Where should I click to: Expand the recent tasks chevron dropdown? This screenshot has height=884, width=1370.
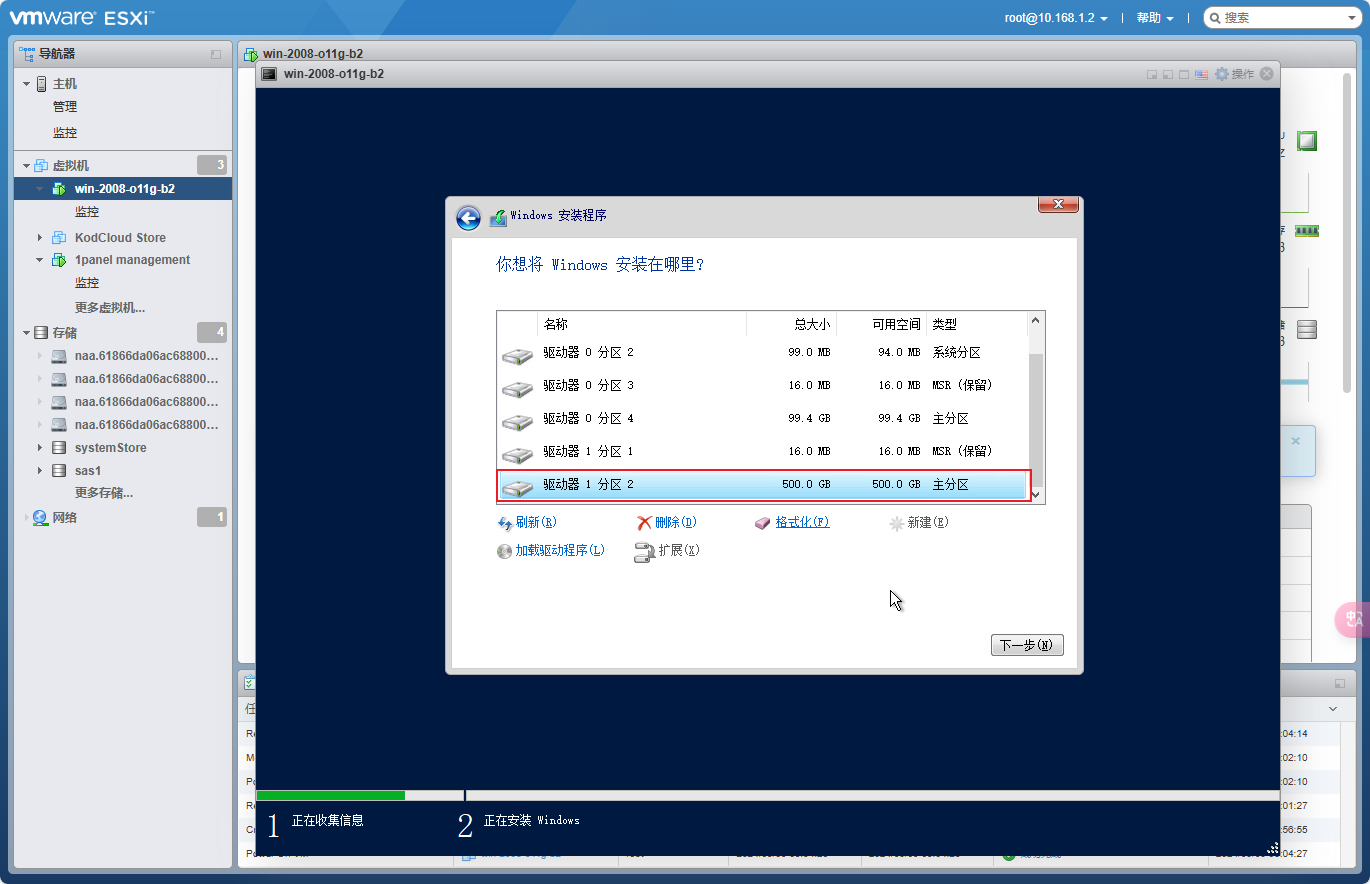pyautogui.click(x=1333, y=708)
